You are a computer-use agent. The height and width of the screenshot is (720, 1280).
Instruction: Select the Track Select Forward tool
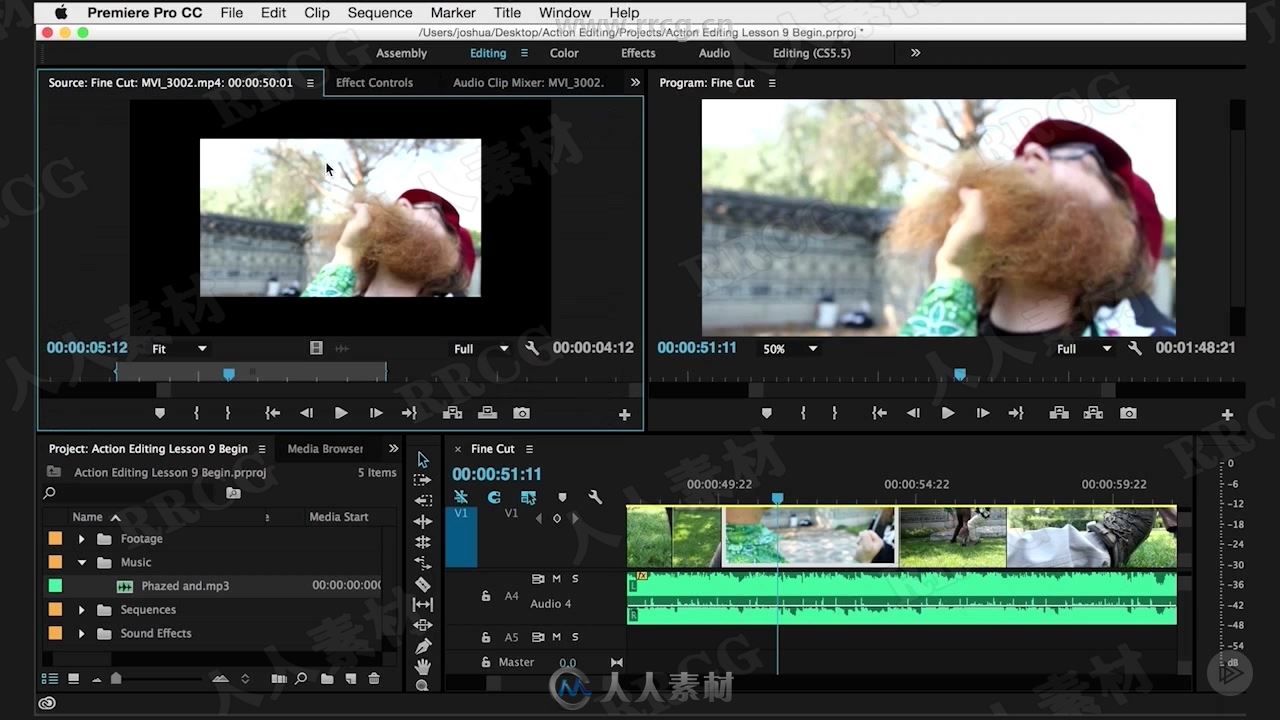pyautogui.click(x=423, y=480)
